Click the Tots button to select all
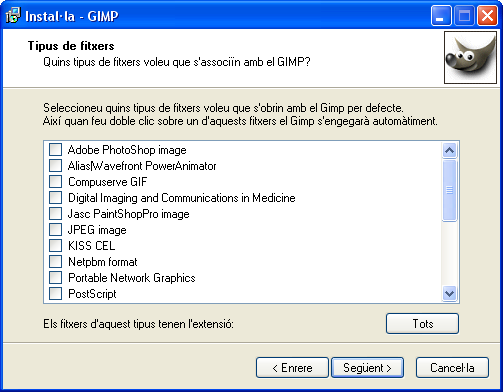Image resolution: width=503 pixels, height=392 pixels. (422, 324)
